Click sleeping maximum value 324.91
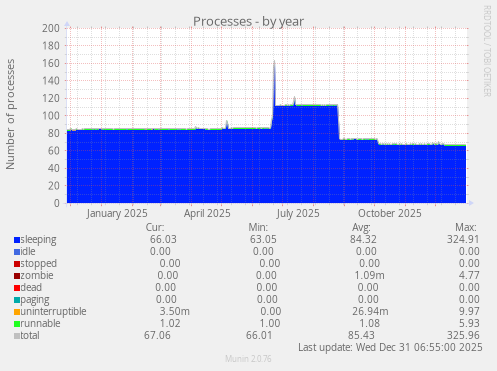 click(x=463, y=239)
